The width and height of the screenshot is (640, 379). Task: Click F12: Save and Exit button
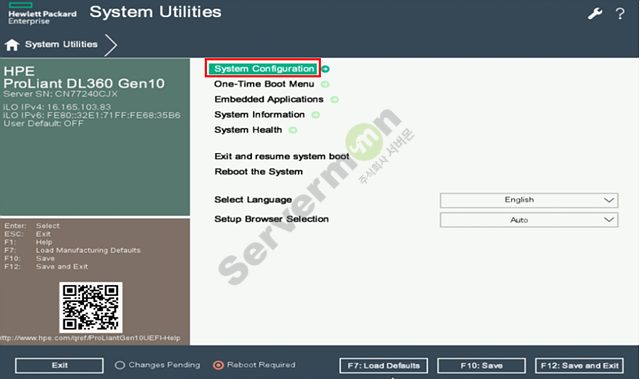[x=579, y=366]
